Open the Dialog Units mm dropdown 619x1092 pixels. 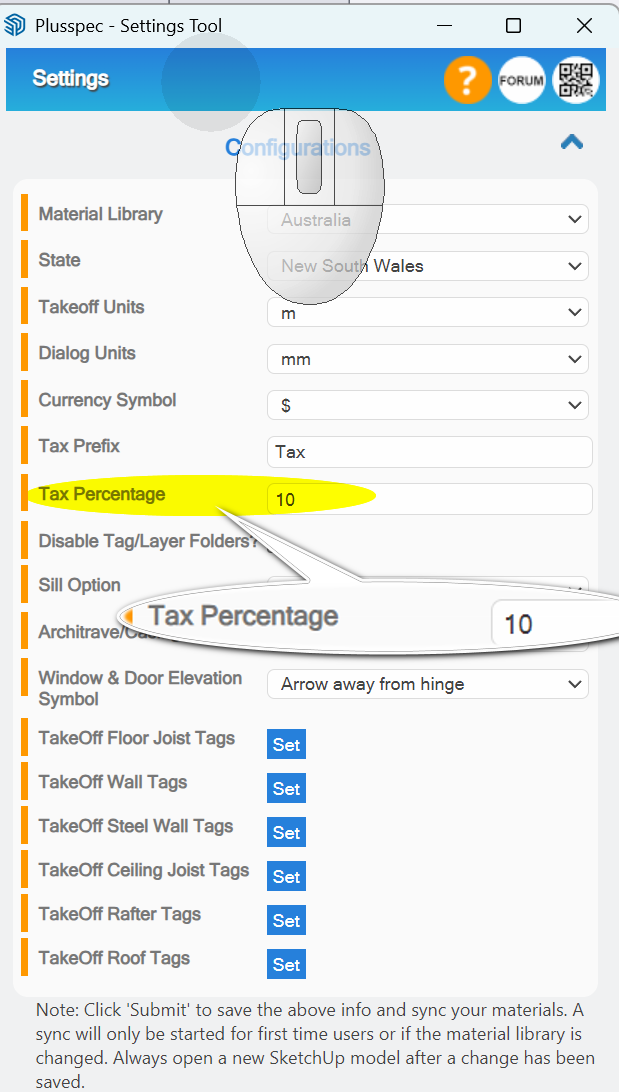pos(428,359)
